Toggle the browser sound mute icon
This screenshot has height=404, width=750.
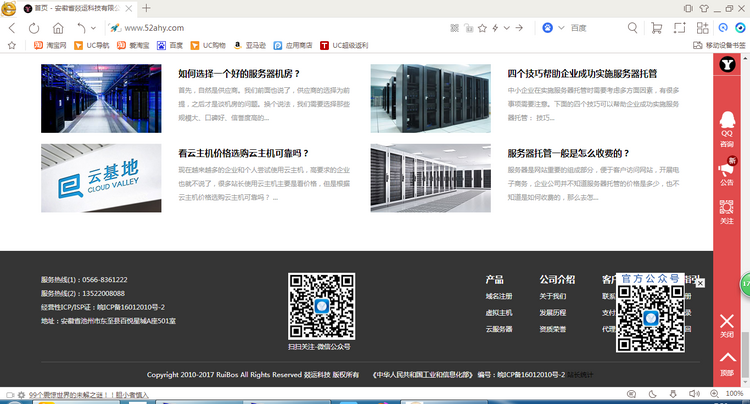pos(694,394)
